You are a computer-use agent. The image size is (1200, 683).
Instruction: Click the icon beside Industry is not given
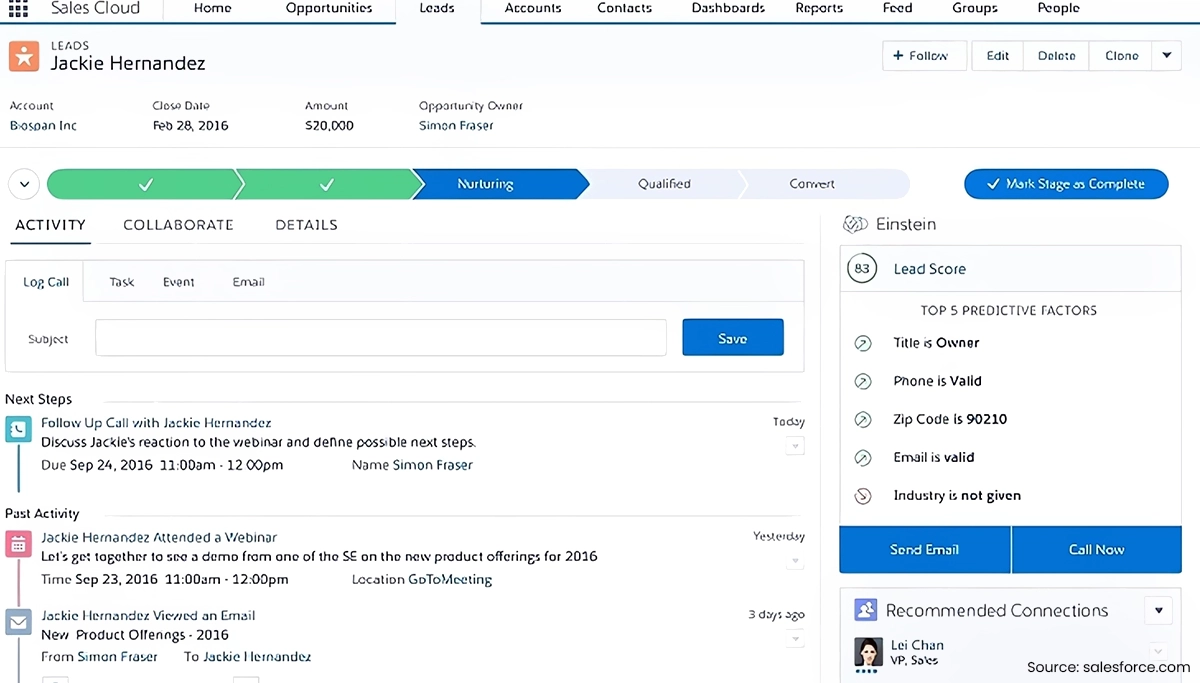tap(863, 495)
